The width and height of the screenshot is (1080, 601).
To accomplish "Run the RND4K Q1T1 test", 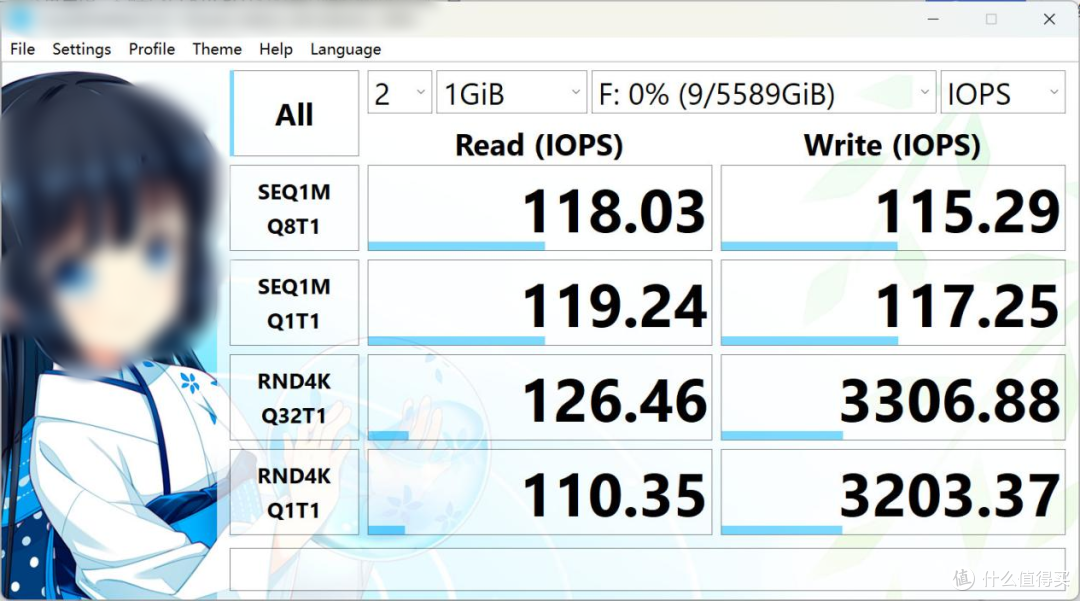I will click(294, 492).
